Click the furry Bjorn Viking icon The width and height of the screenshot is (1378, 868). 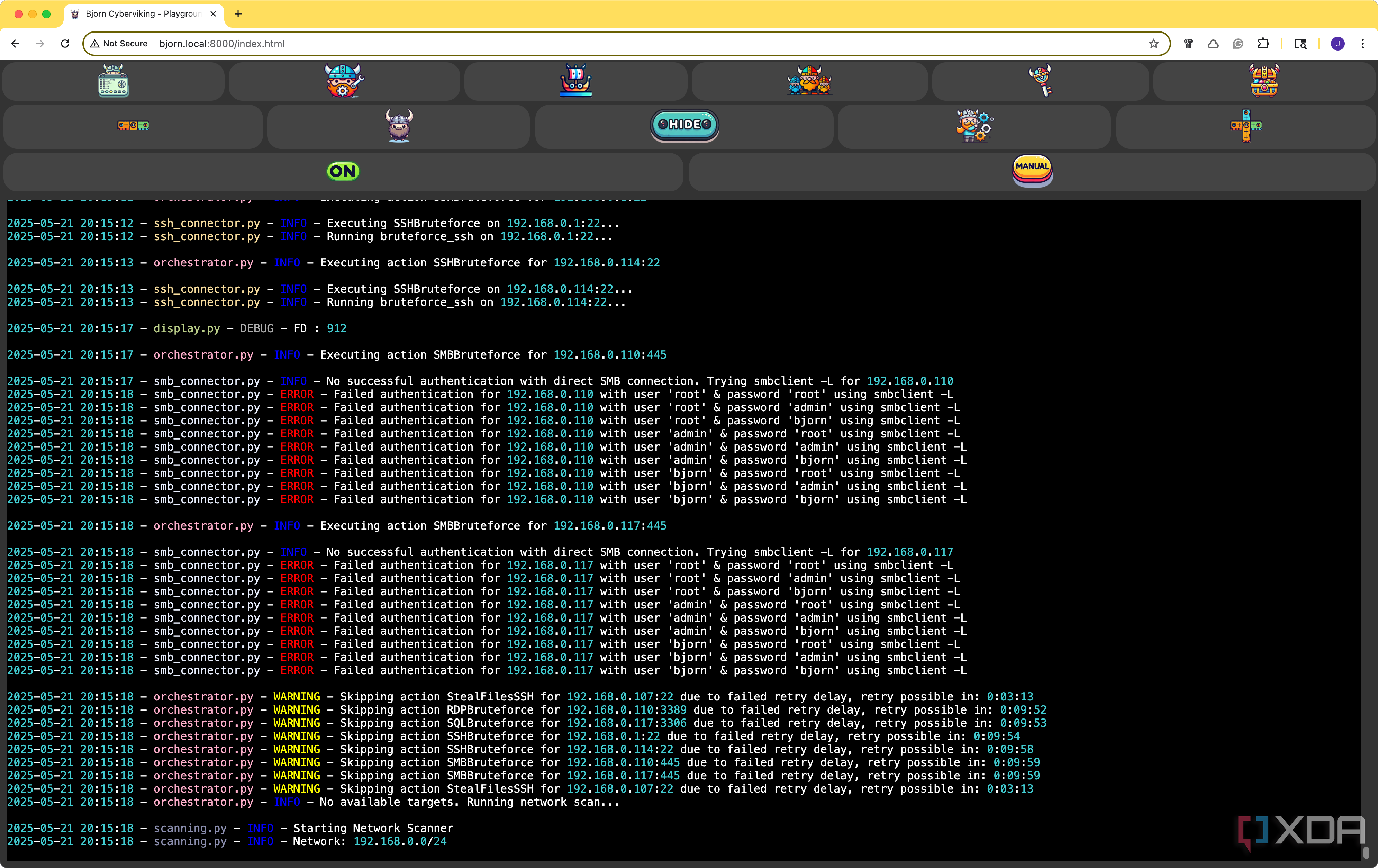(399, 125)
